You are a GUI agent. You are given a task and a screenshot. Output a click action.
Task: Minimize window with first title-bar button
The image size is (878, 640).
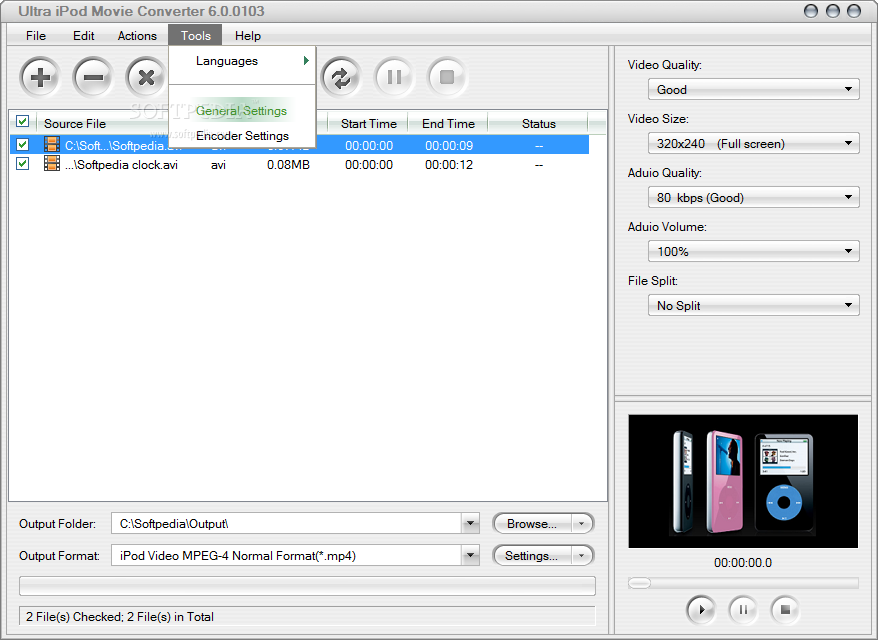coord(811,11)
